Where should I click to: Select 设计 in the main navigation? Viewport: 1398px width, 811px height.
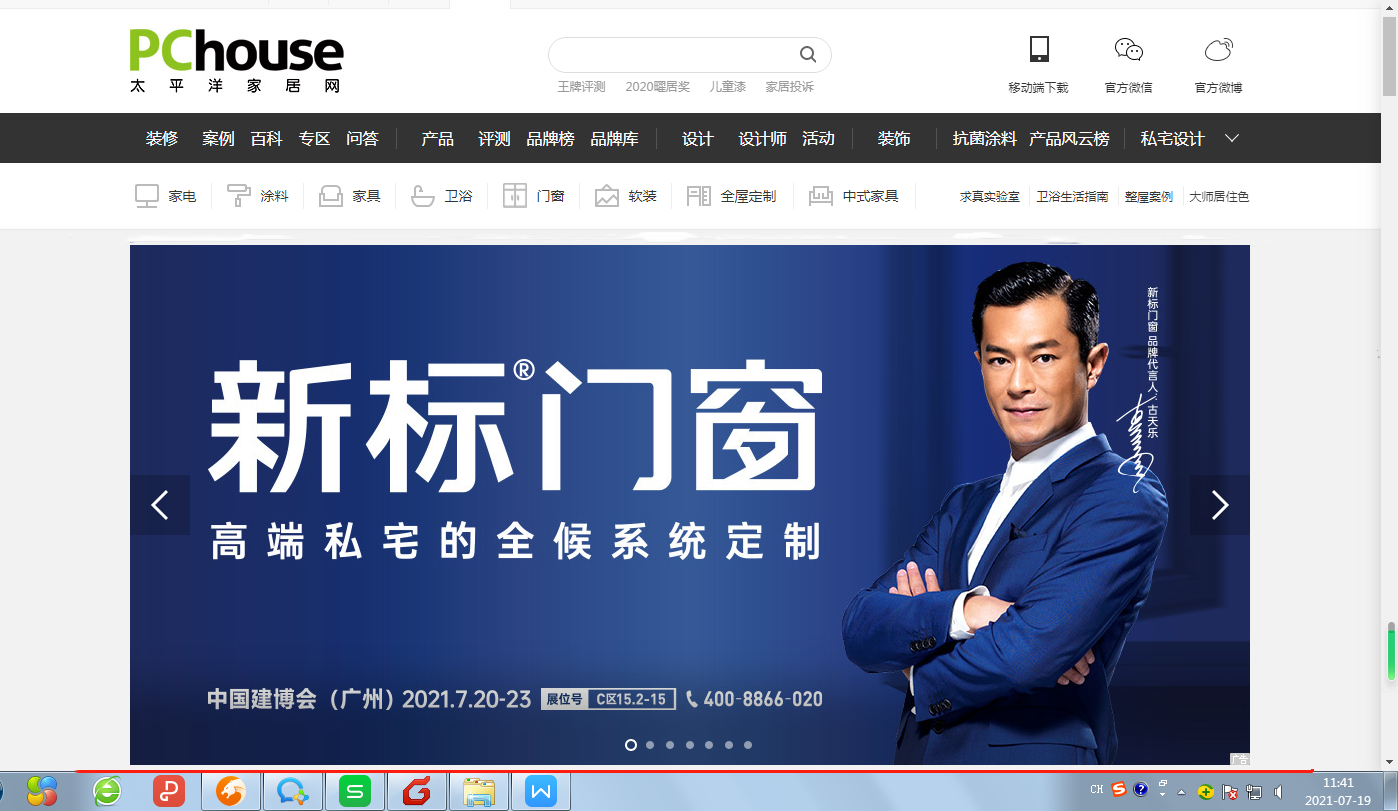pyautogui.click(x=698, y=139)
